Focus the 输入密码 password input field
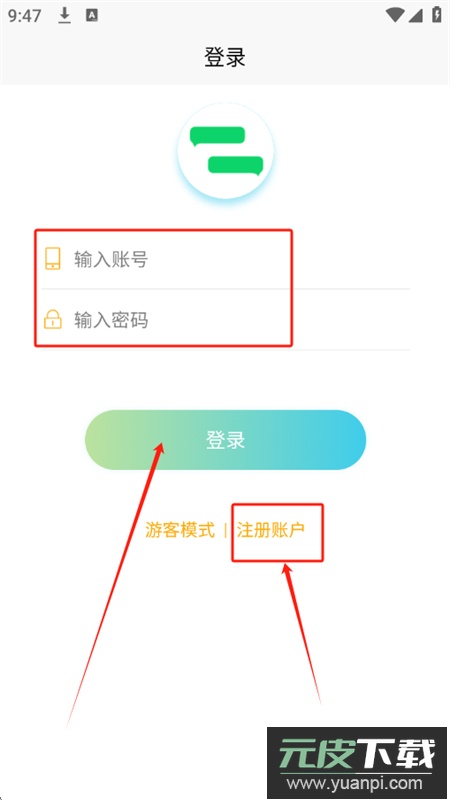Screen dimensions: 450x800 coord(225,320)
